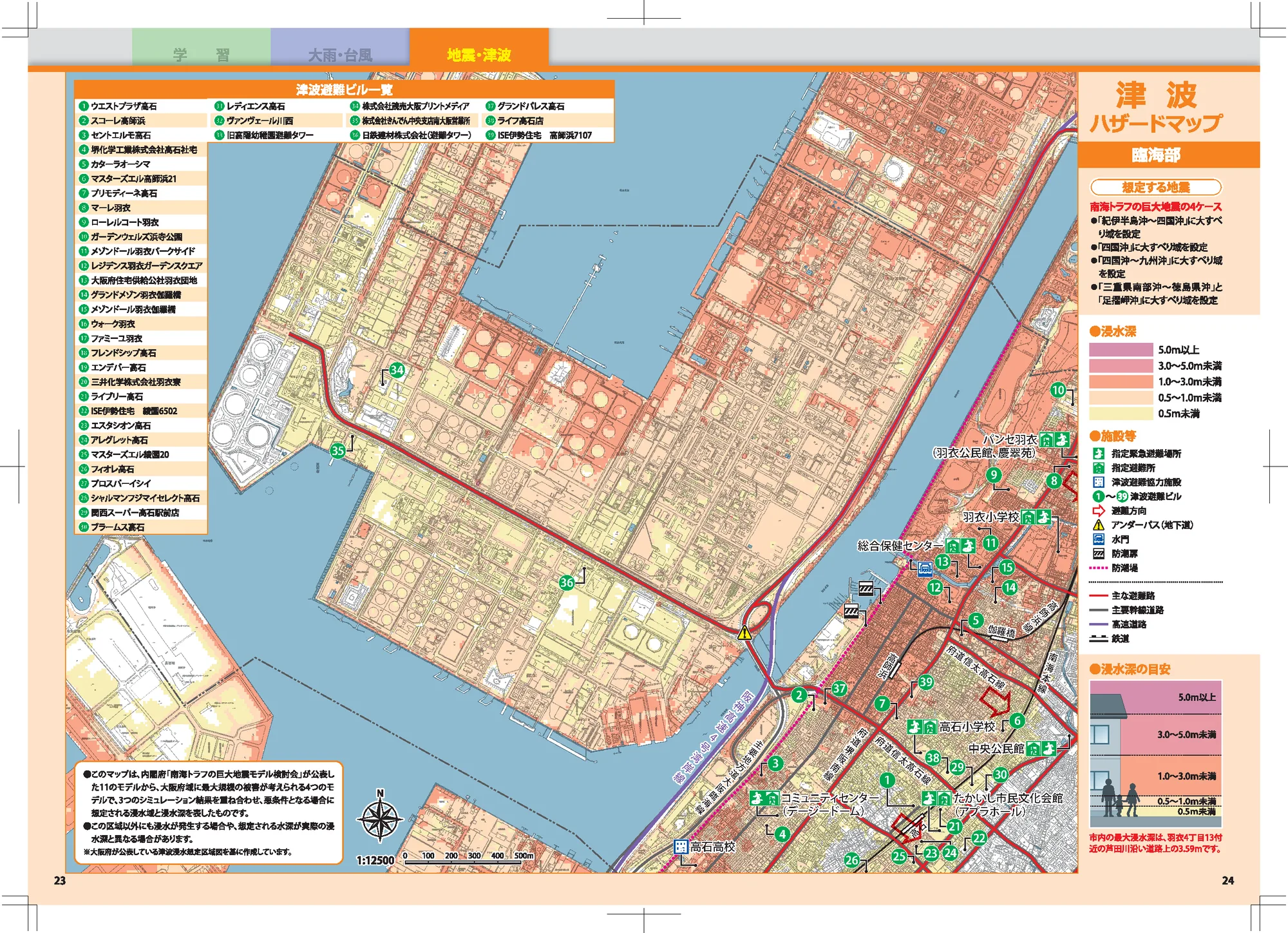Select the 指定避難所 legend icon
The image size is (1288, 933).
[1099, 468]
